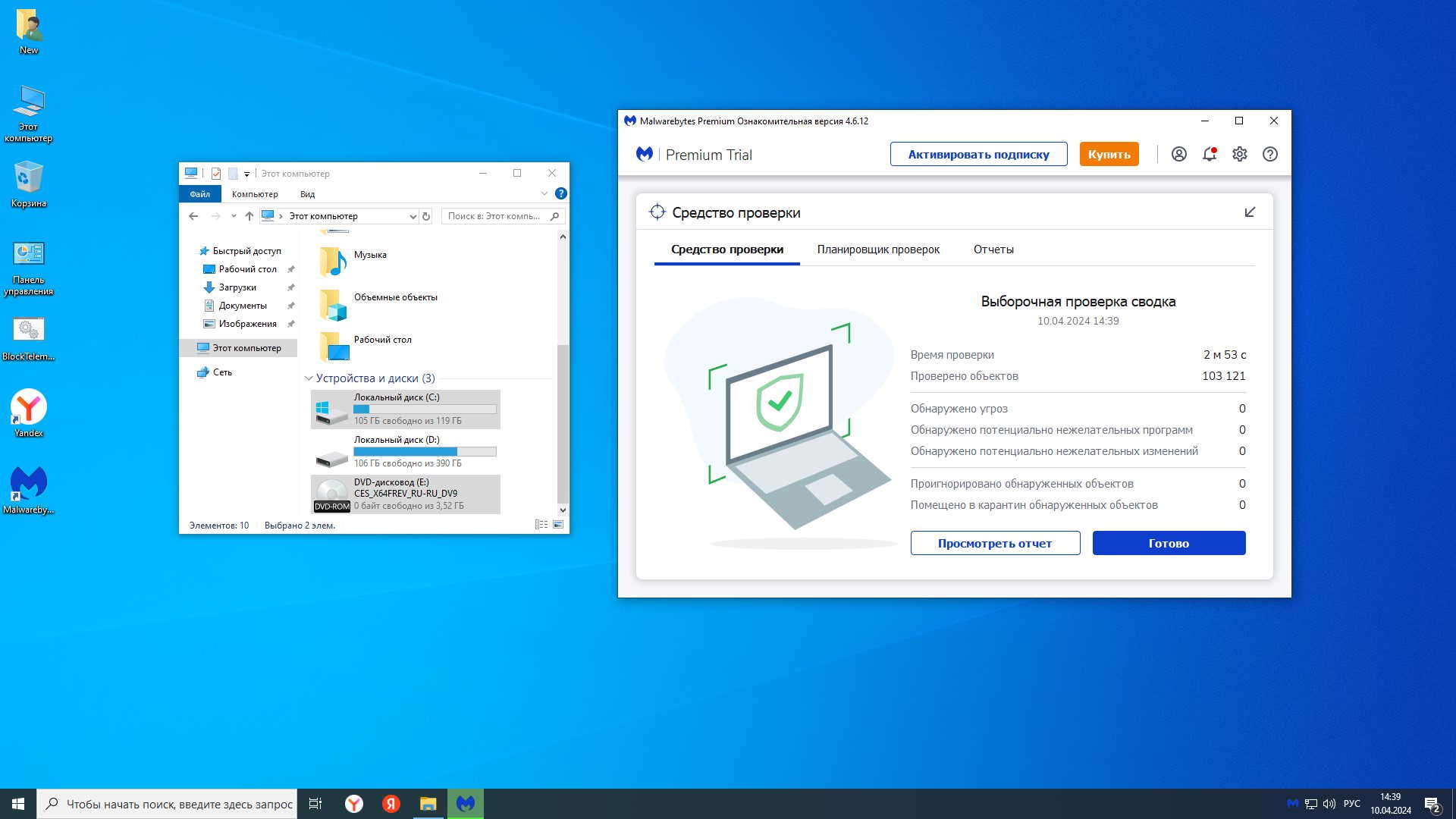This screenshot has width=1456, height=819.
Task: Open the recent locations dropdown arrow
Action: coord(234,217)
